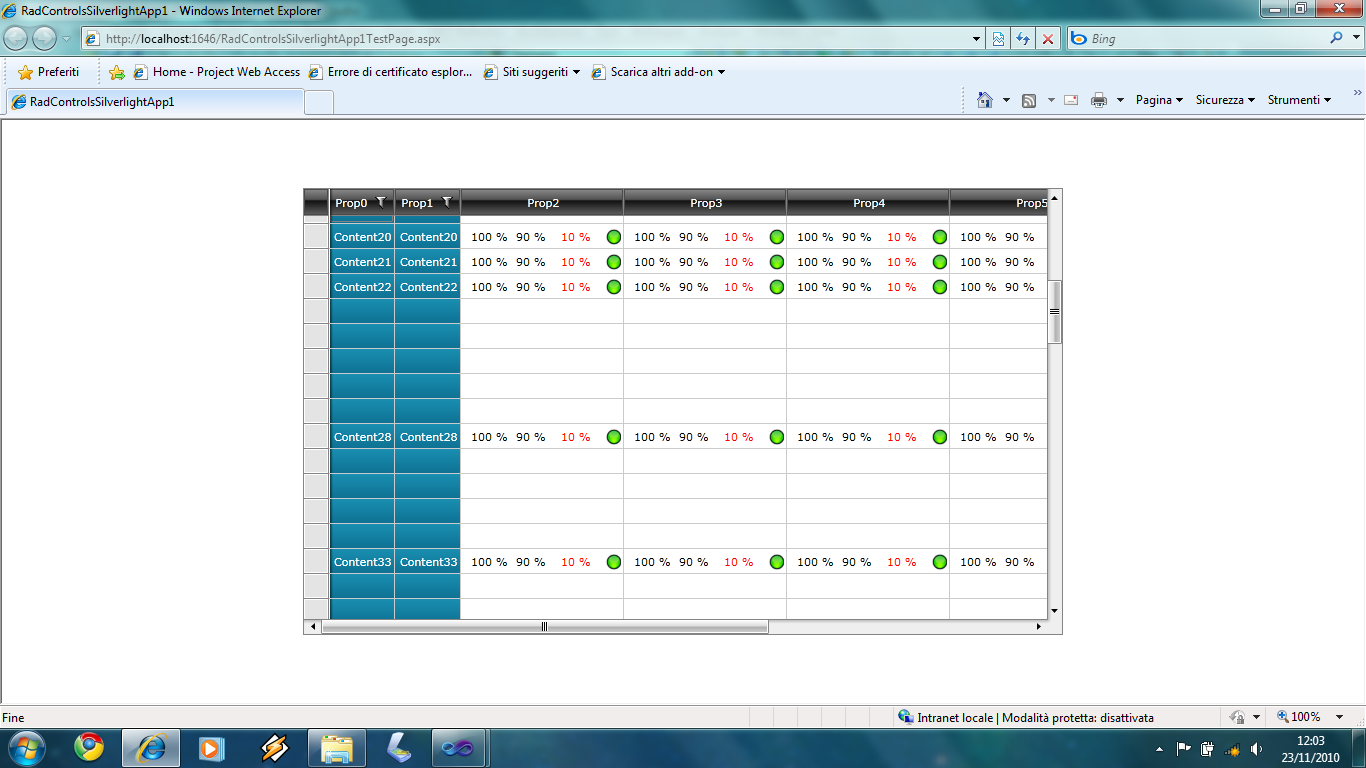This screenshot has width=1366, height=768.
Task: Open the Pagina menu
Action: tap(1159, 100)
